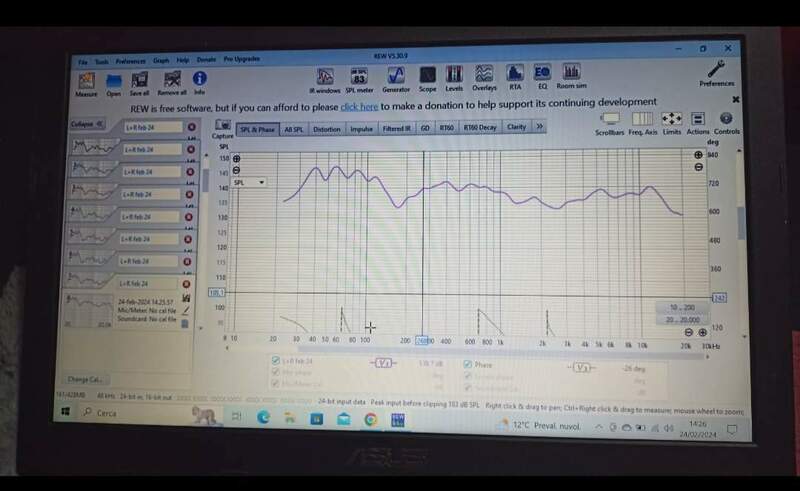This screenshot has width=800, height=491.
Task: Launch the signal Generator
Action: pos(395,77)
